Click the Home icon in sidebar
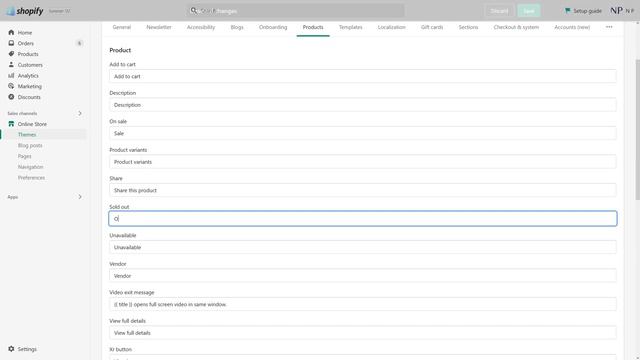 11,32
